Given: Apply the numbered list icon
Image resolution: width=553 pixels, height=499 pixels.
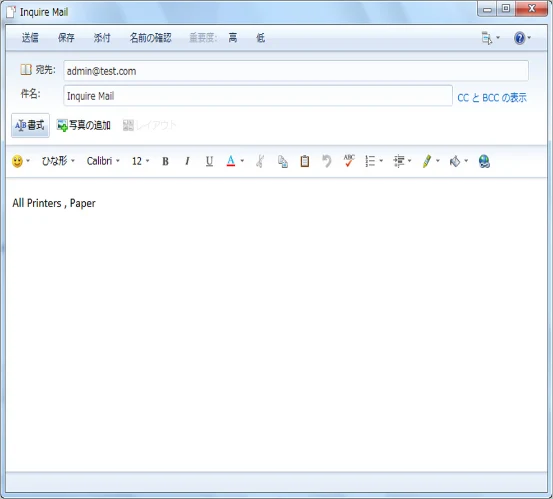Looking at the screenshot, I should click(370, 161).
